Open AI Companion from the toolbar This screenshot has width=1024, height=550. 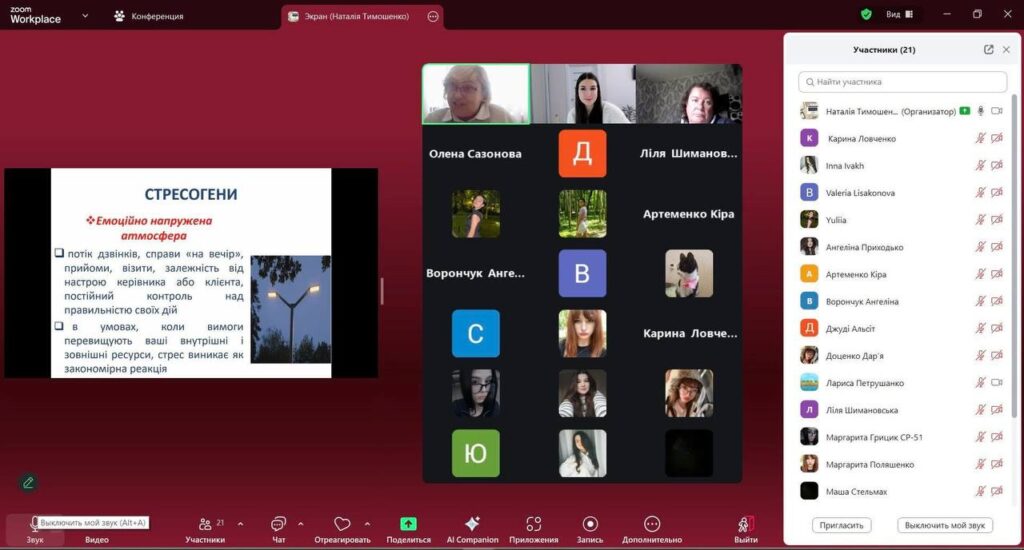[x=472, y=524]
